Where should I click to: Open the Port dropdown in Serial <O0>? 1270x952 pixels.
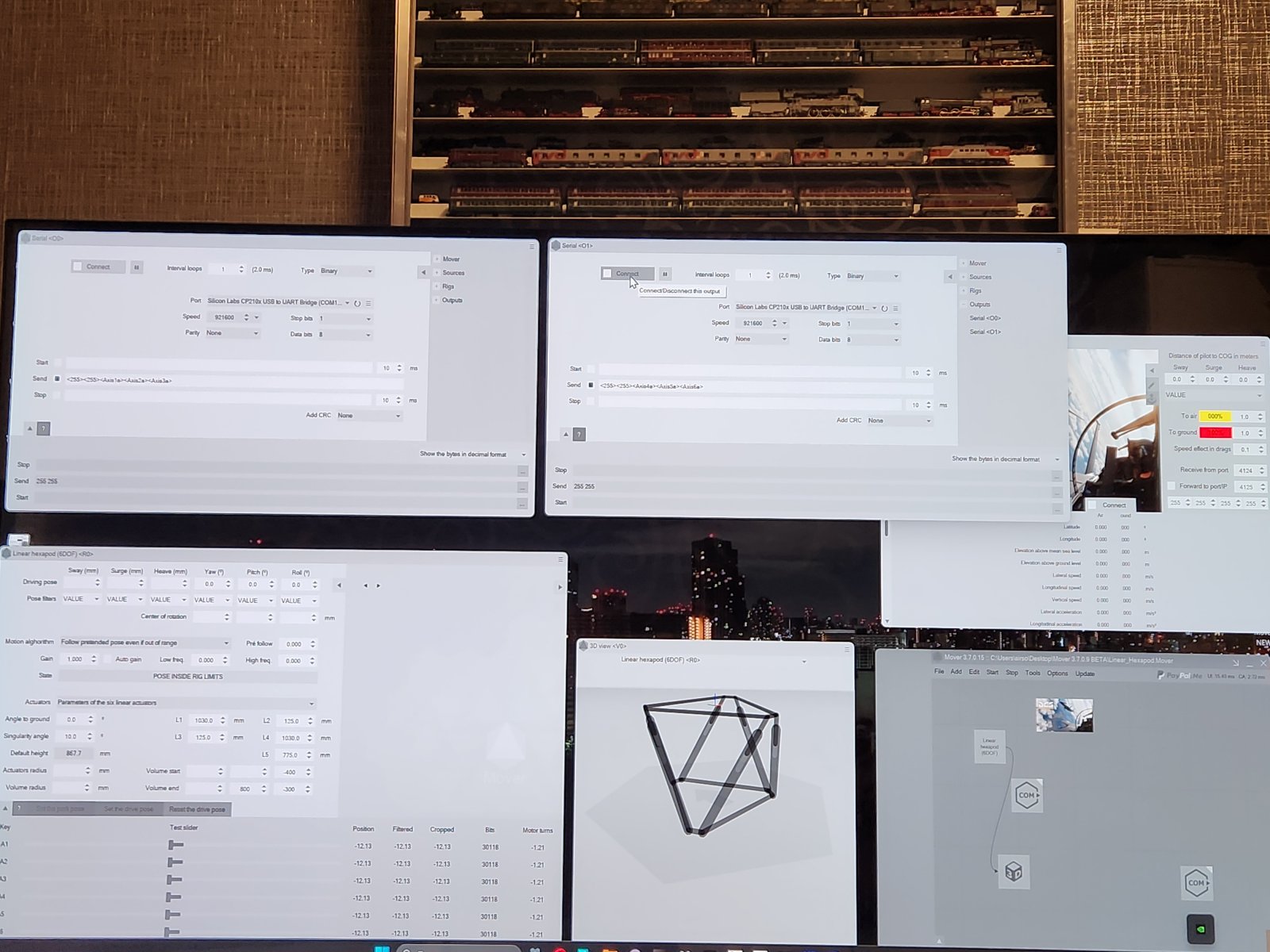coord(278,302)
